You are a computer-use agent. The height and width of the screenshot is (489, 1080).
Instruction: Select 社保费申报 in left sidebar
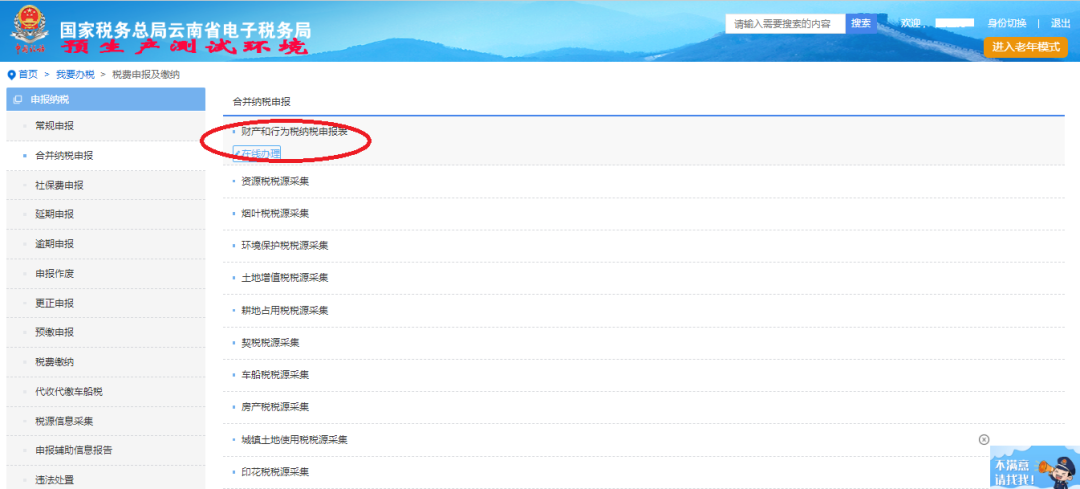click(59, 185)
